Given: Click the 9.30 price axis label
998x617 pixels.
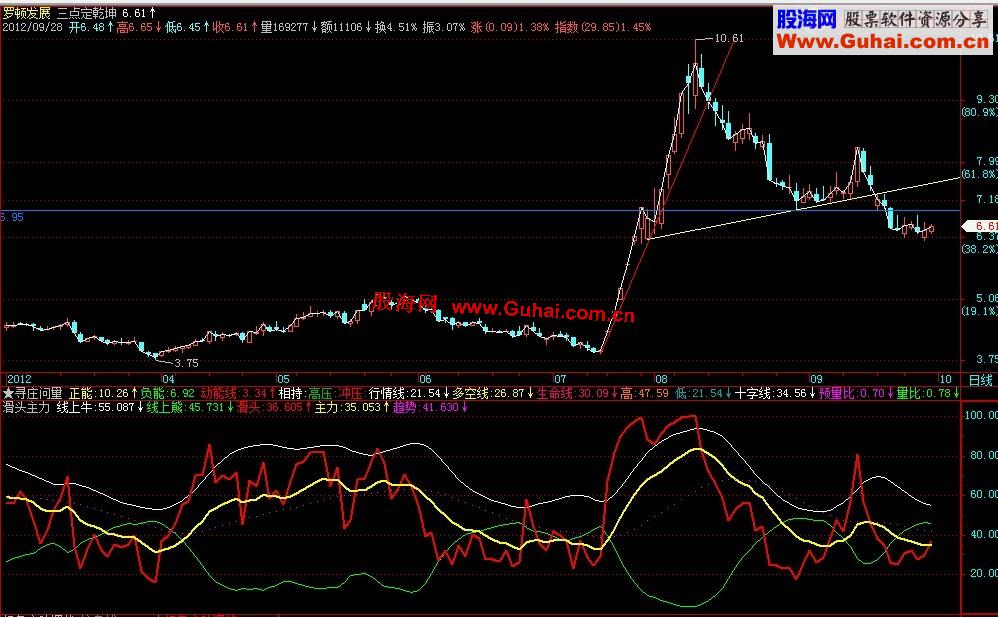Looking at the screenshot, I should pos(987,100).
